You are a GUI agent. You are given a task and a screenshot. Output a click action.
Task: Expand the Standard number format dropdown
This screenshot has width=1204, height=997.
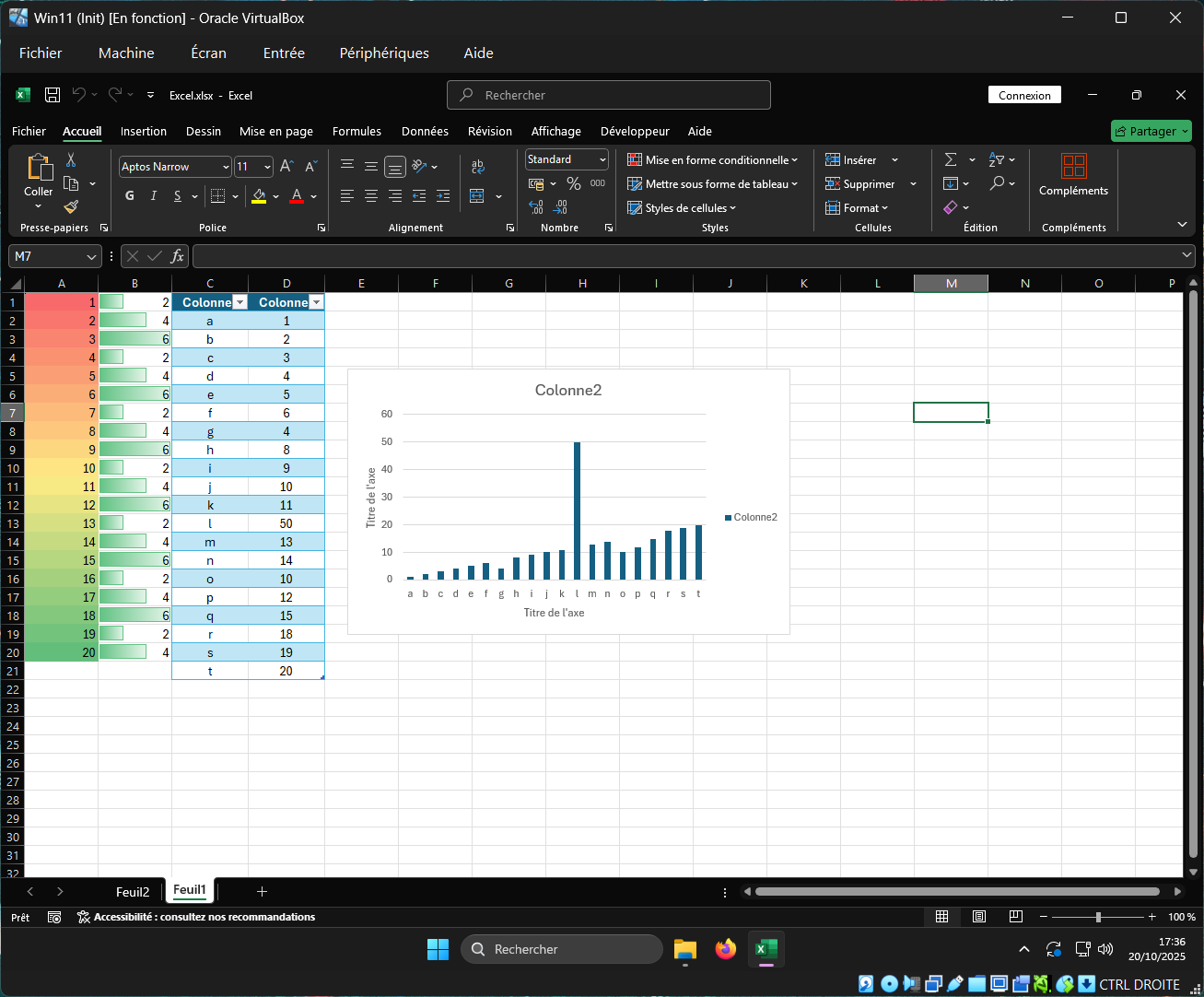pos(602,159)
